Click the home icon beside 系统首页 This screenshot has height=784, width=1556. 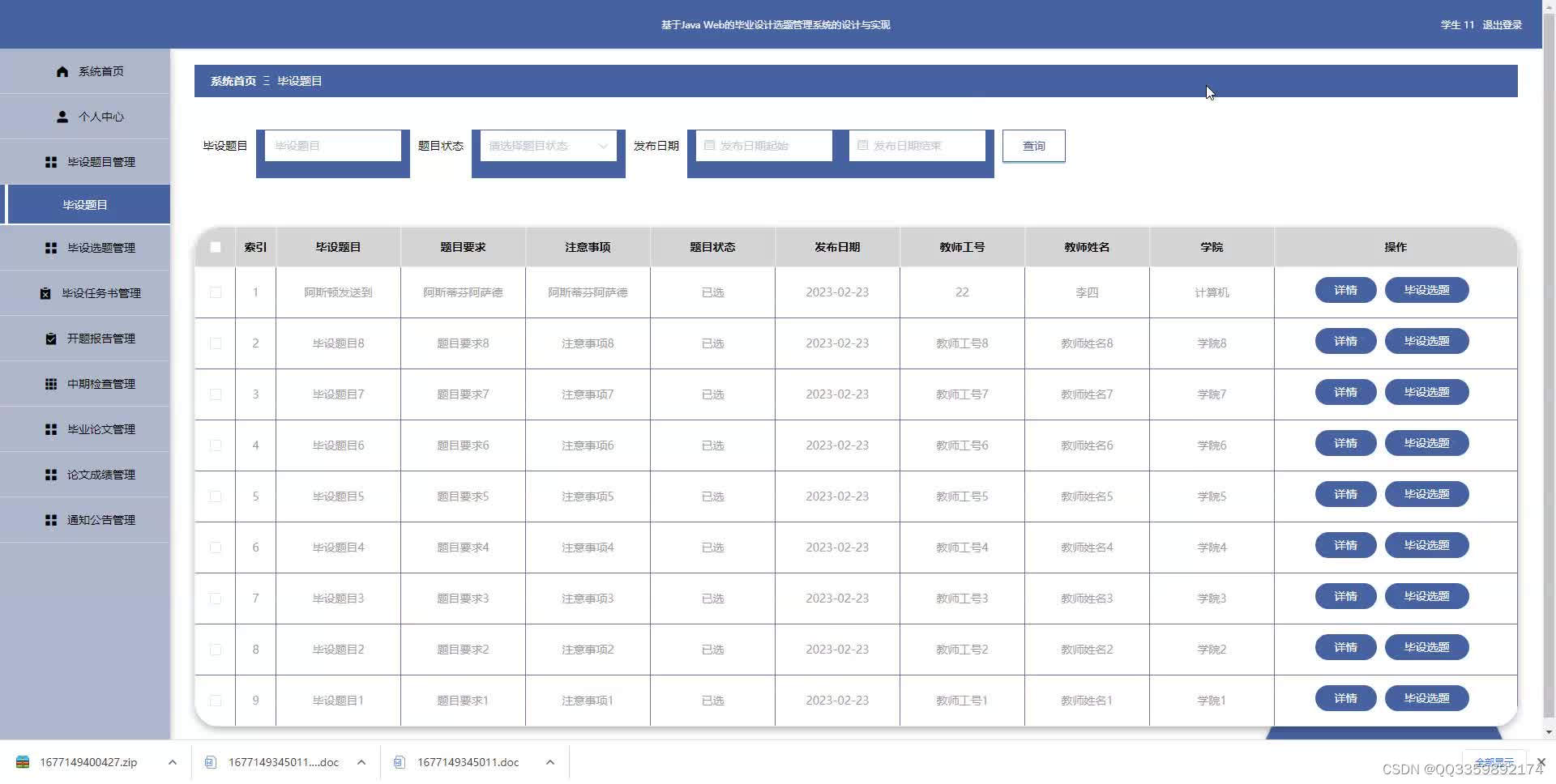(x=62, y=71)
